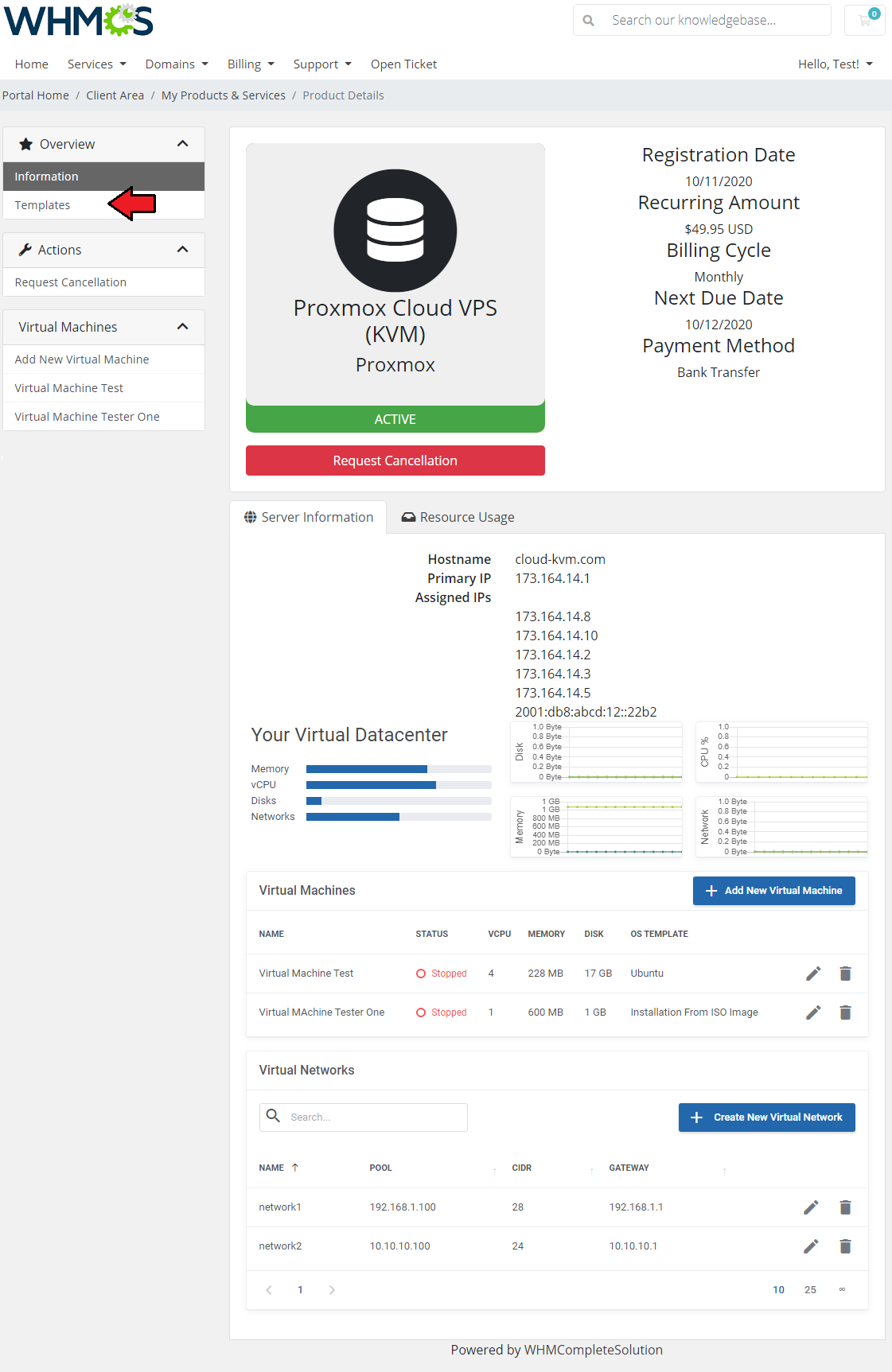Sort Virtual Networks by GATEWAY column
Screen dimensions: 892x1372
pyautogui.click(x=629, y=1168)
